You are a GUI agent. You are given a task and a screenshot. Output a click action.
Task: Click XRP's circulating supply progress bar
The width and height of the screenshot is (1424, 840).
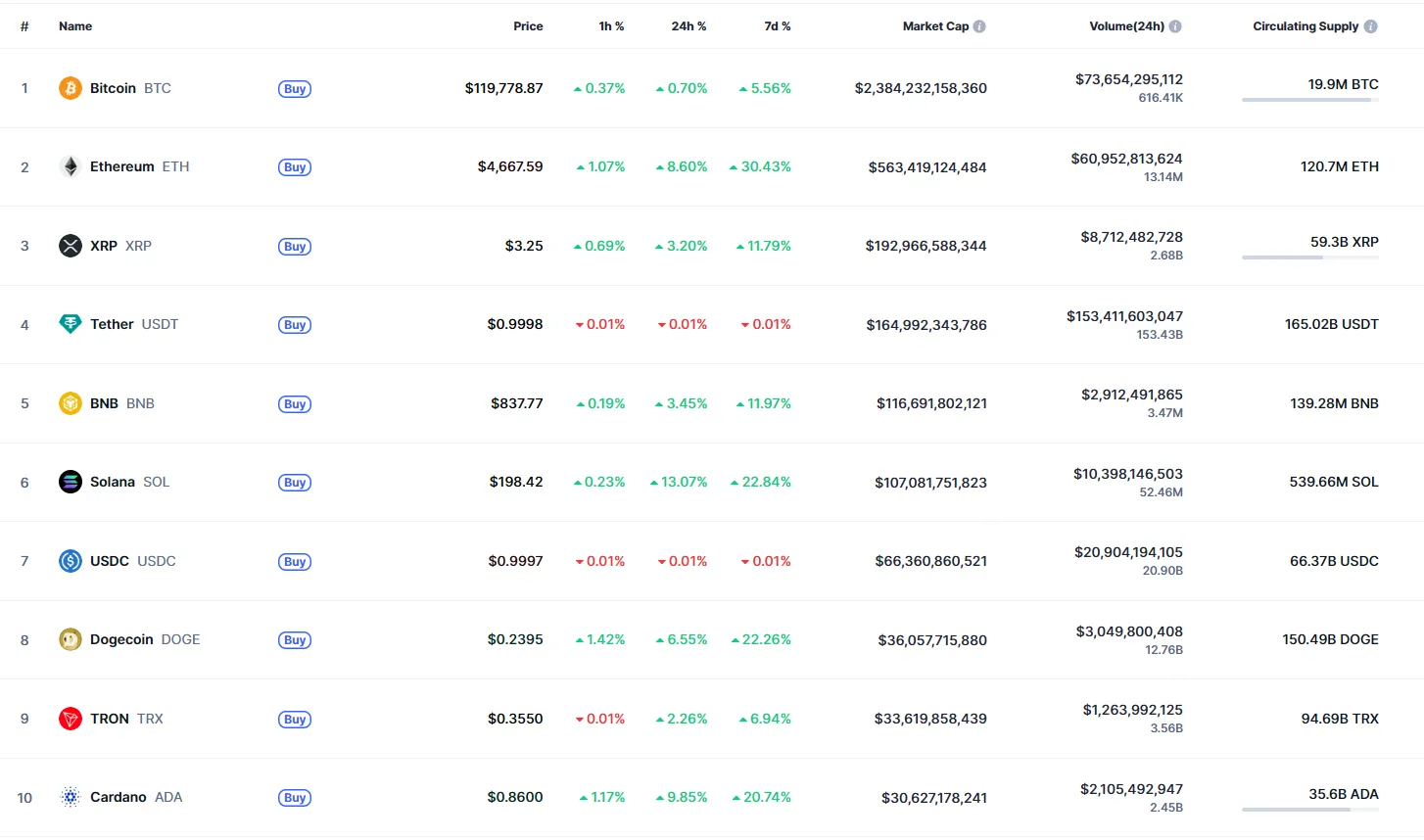[x=1310, y=257]
